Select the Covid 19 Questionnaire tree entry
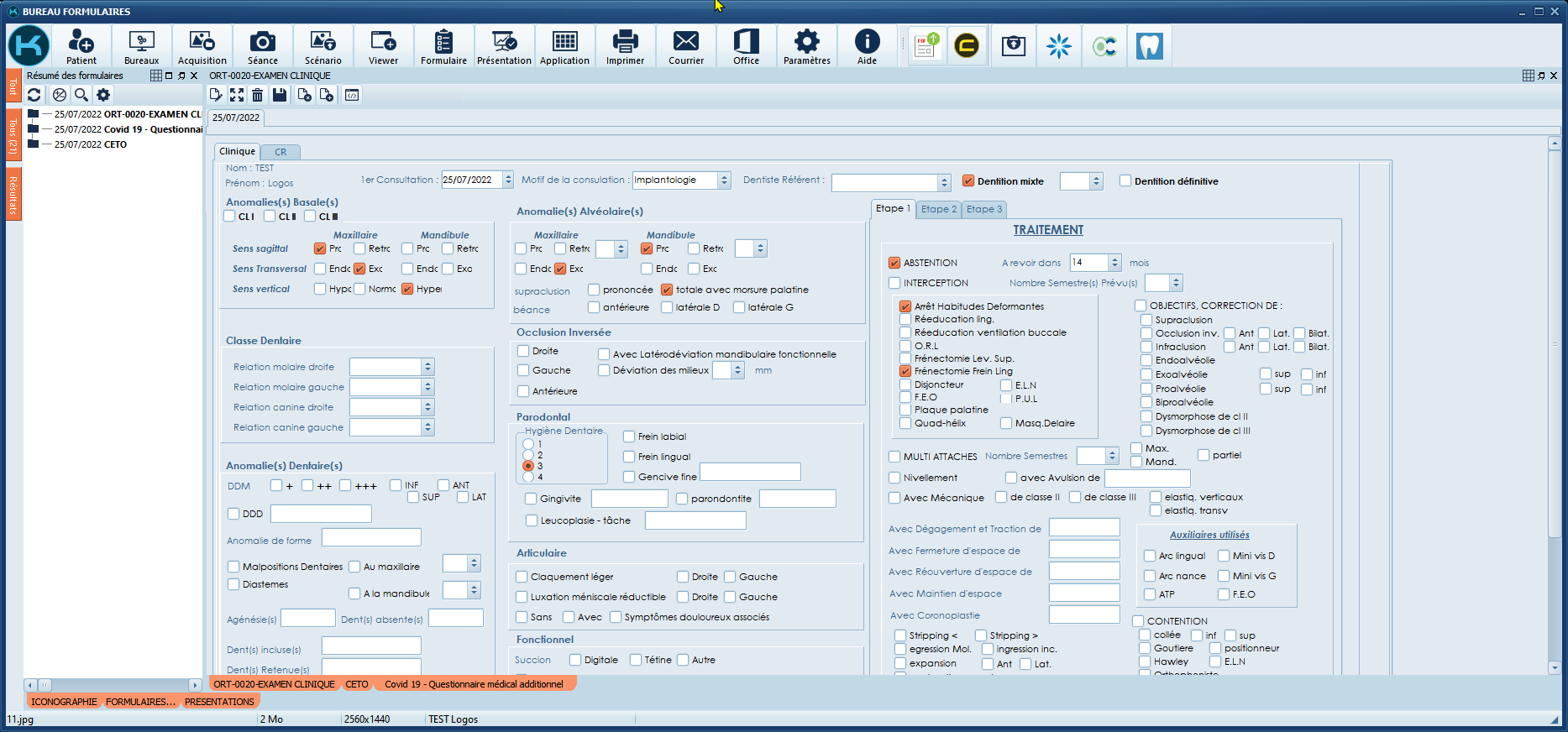1568x732 pixels. pyautogui.click(x=128, y=129)
